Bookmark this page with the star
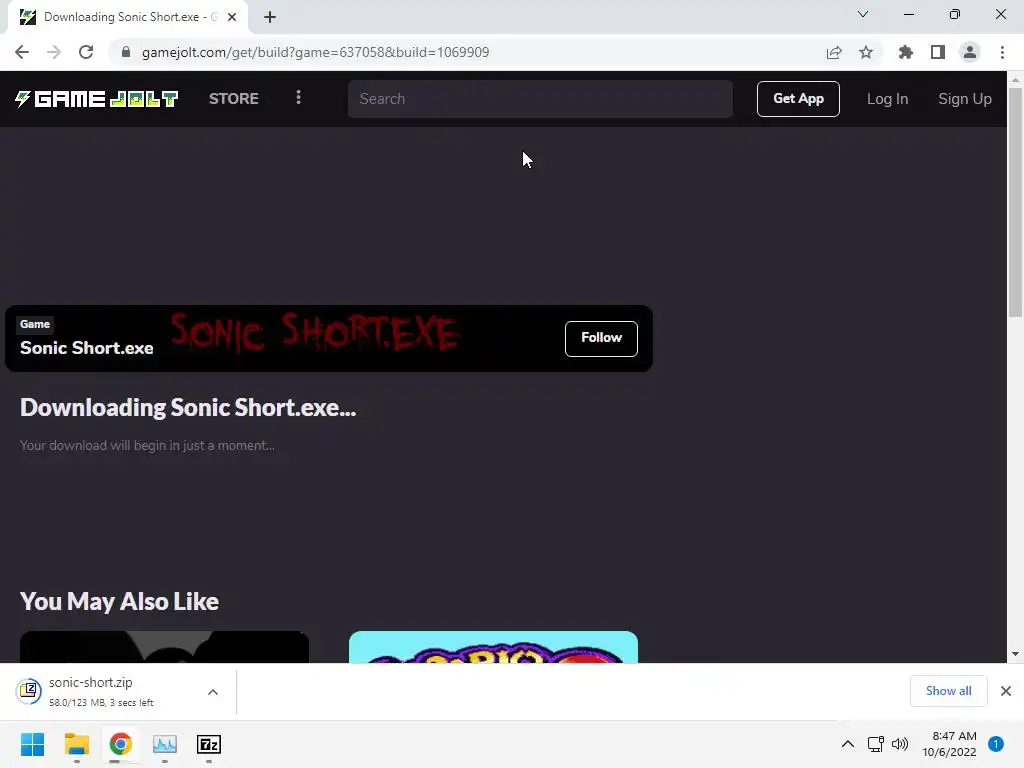The width and height of the screenshot is (1024, 768). click(866, 52)
